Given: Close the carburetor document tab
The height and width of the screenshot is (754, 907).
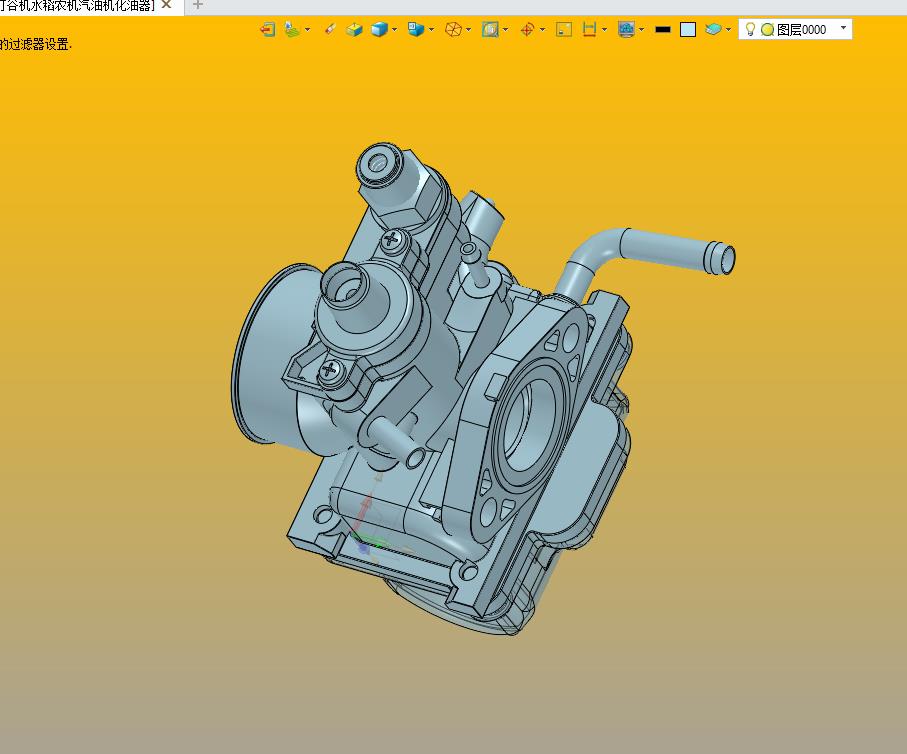Looking at the screenshot, I should (x=167, y=5).
